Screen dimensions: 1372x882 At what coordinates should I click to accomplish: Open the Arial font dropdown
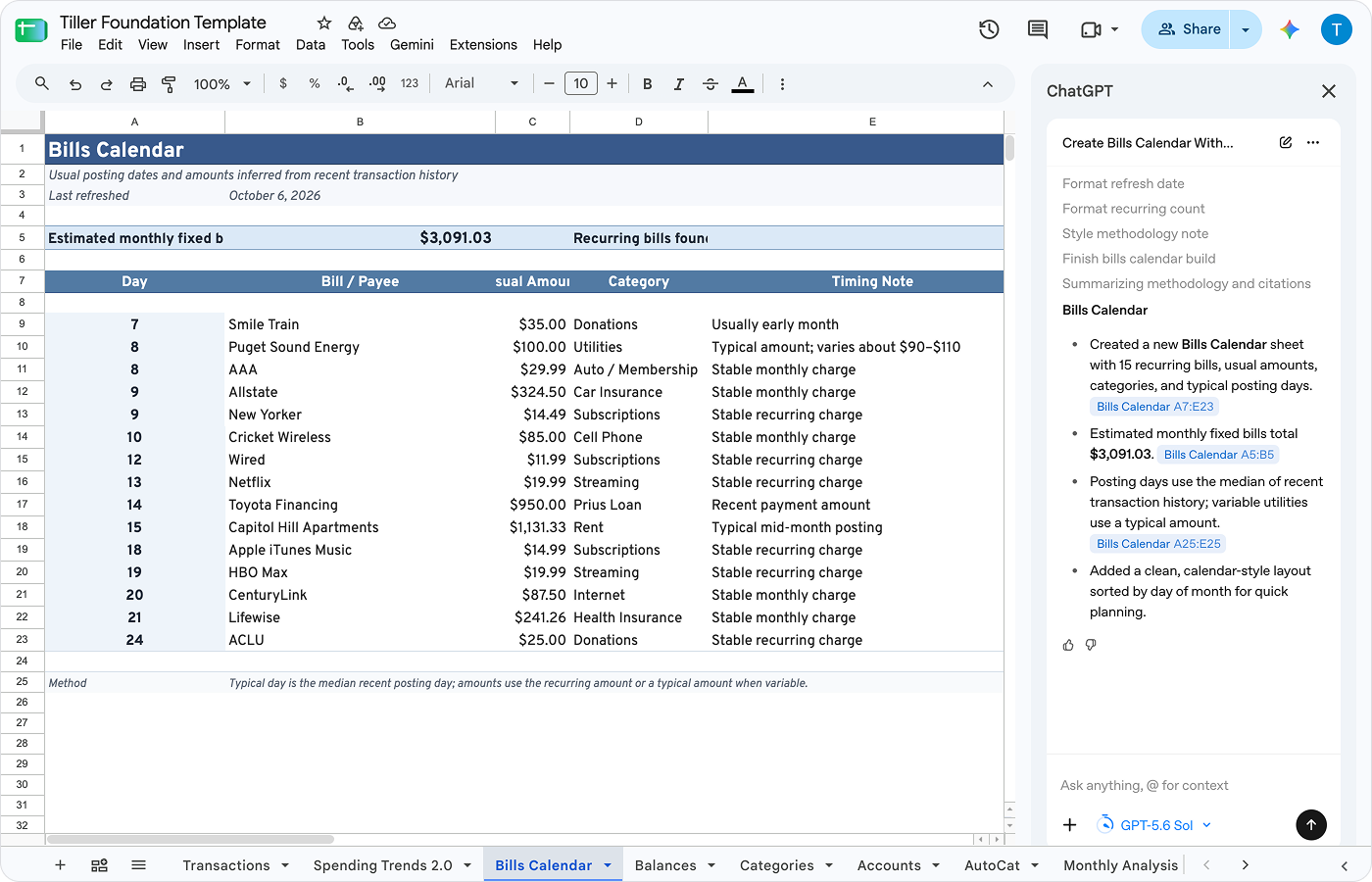click(x=481, y=84)
